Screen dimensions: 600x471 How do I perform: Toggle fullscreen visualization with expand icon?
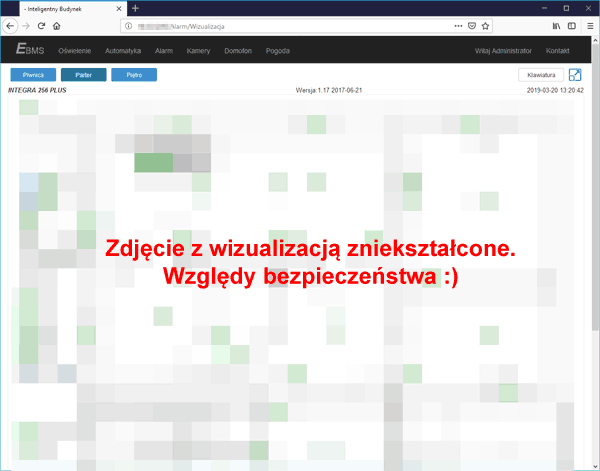coord(575,74)
